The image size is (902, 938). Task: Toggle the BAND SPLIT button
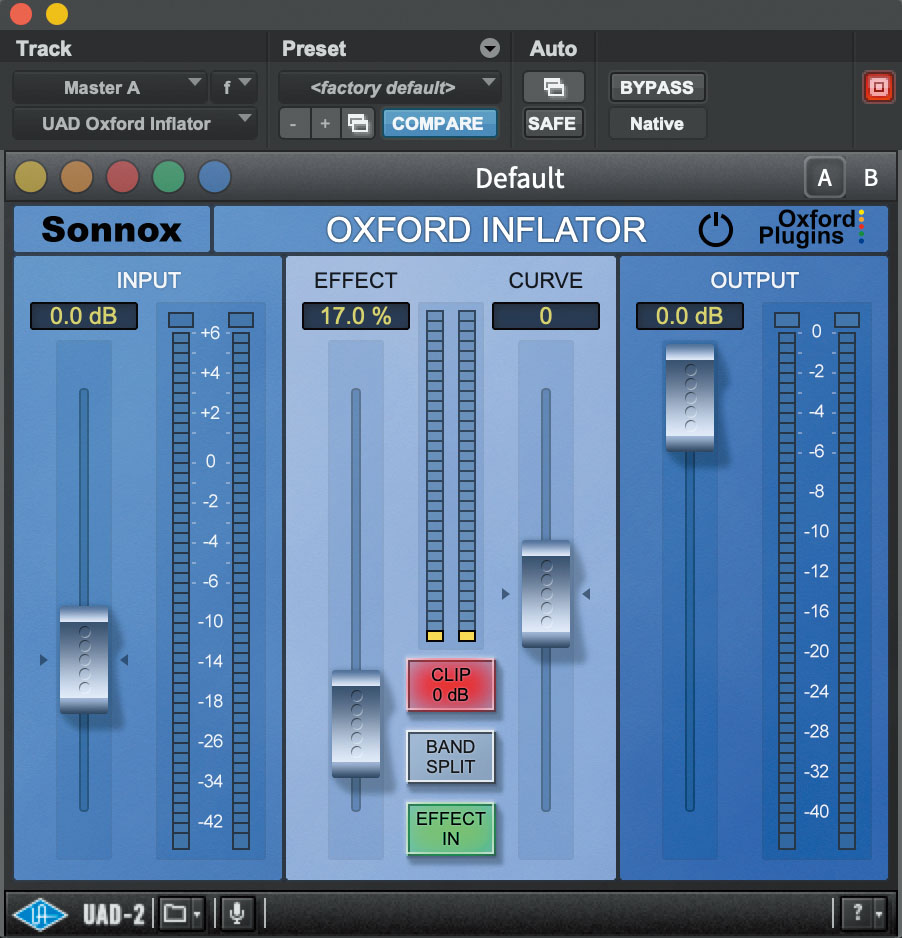click(450, 757)
